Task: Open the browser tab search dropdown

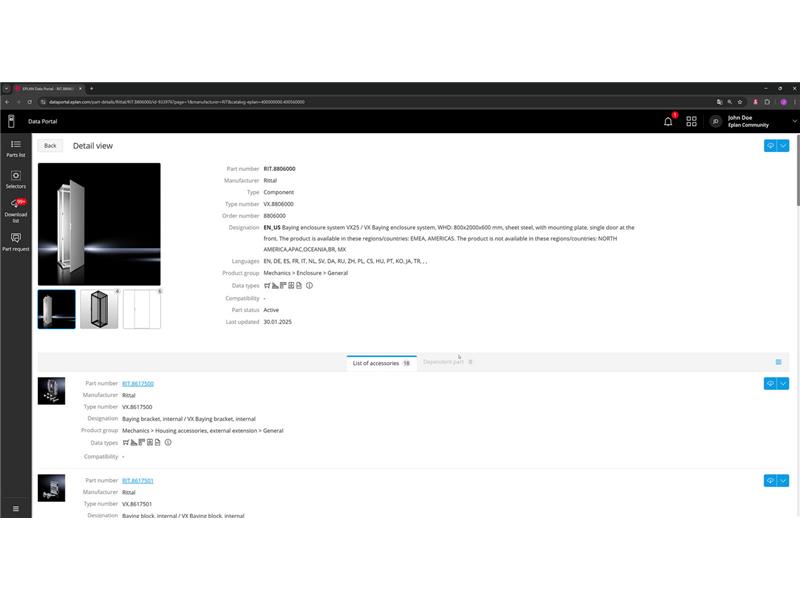Action: (6, 89)
